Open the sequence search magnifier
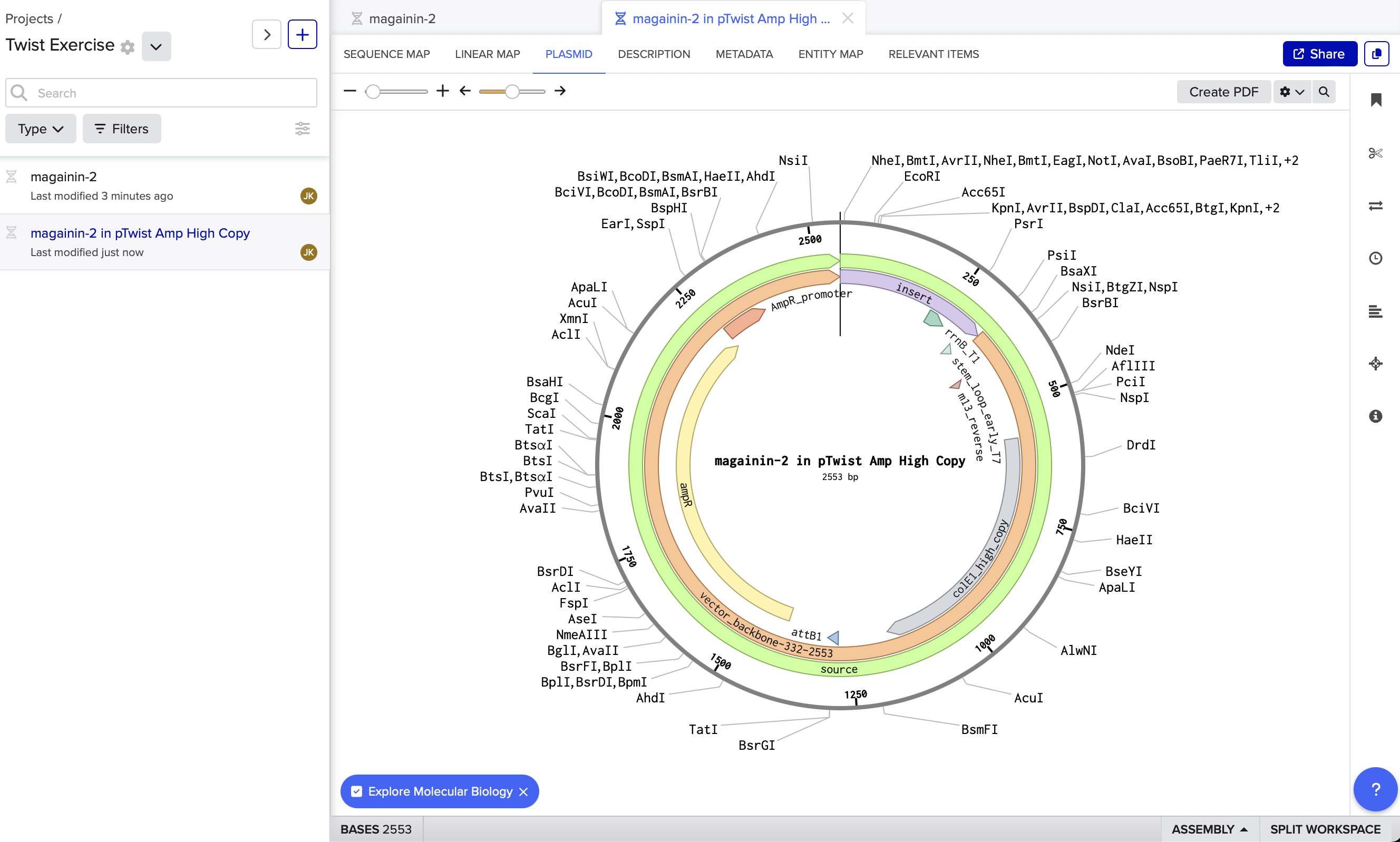 (x=1324, y=92)
